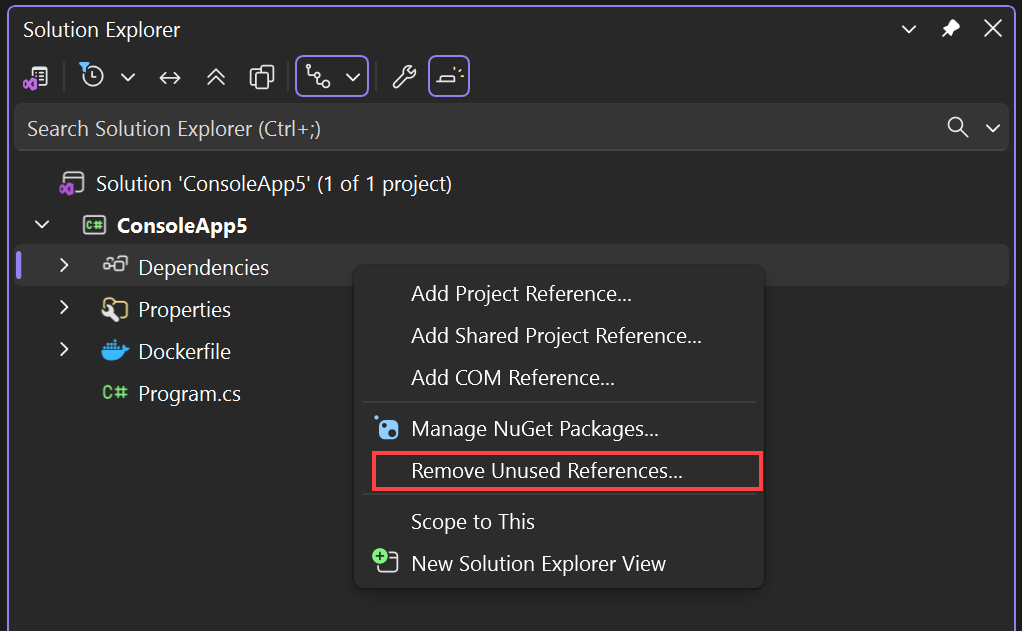Select the ConsoleApp5 project name

point(182,226)
